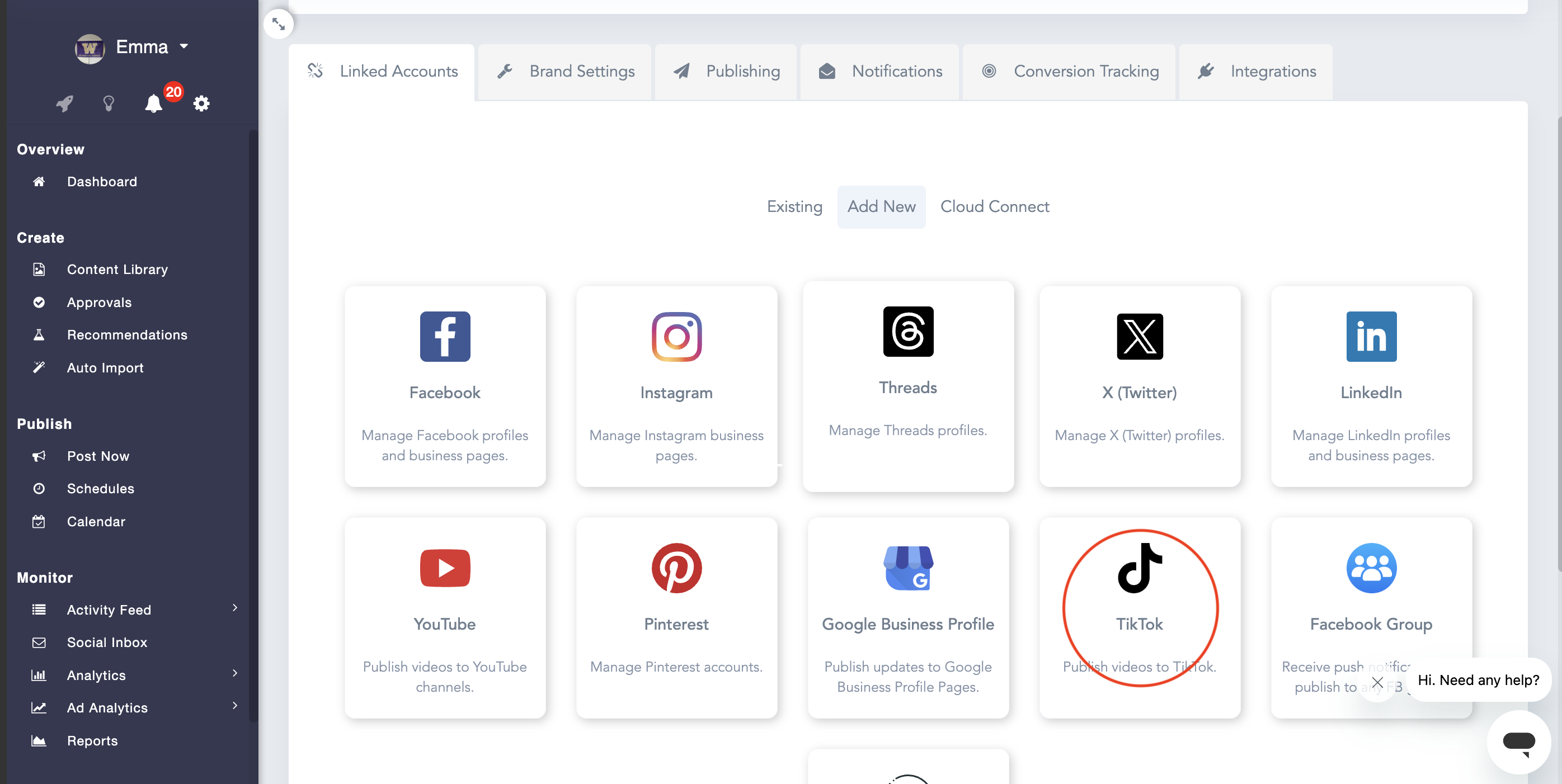Viewport: 1562px width, 784px height.
Task: Click the Threads logo icon
Action: point(908,332)
